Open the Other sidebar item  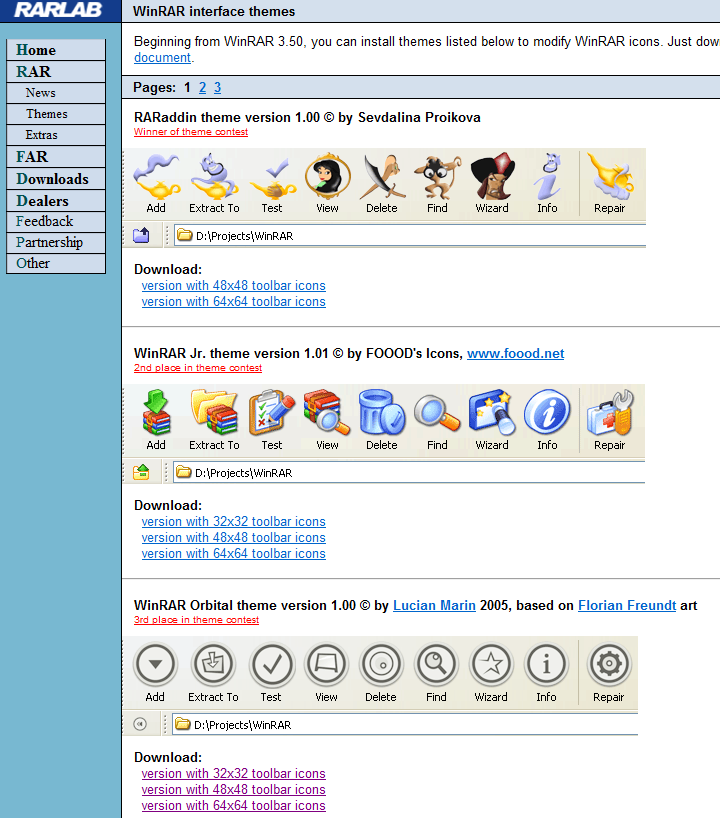tap(56, 263)
